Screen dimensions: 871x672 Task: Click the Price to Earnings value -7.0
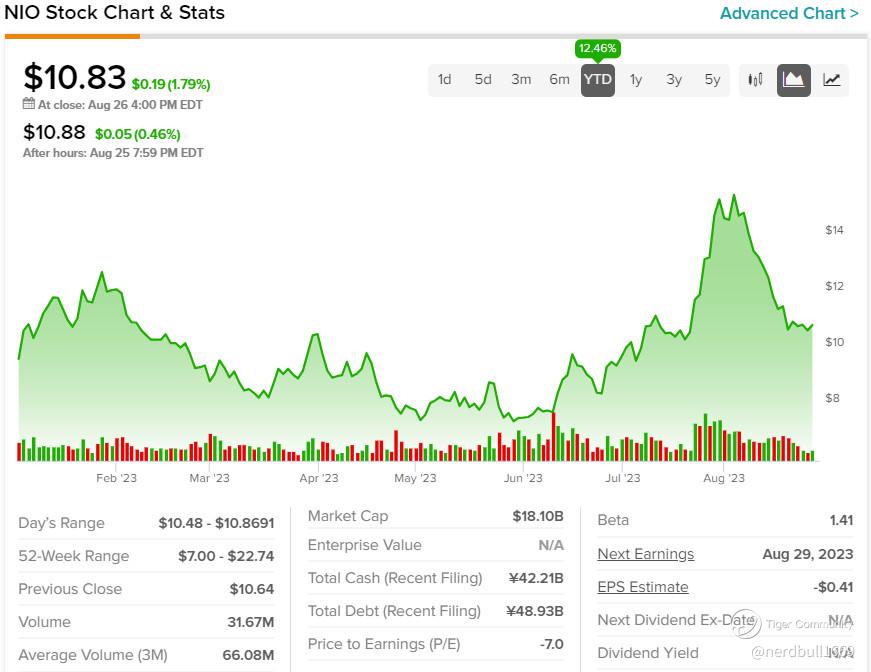[551, 644]
